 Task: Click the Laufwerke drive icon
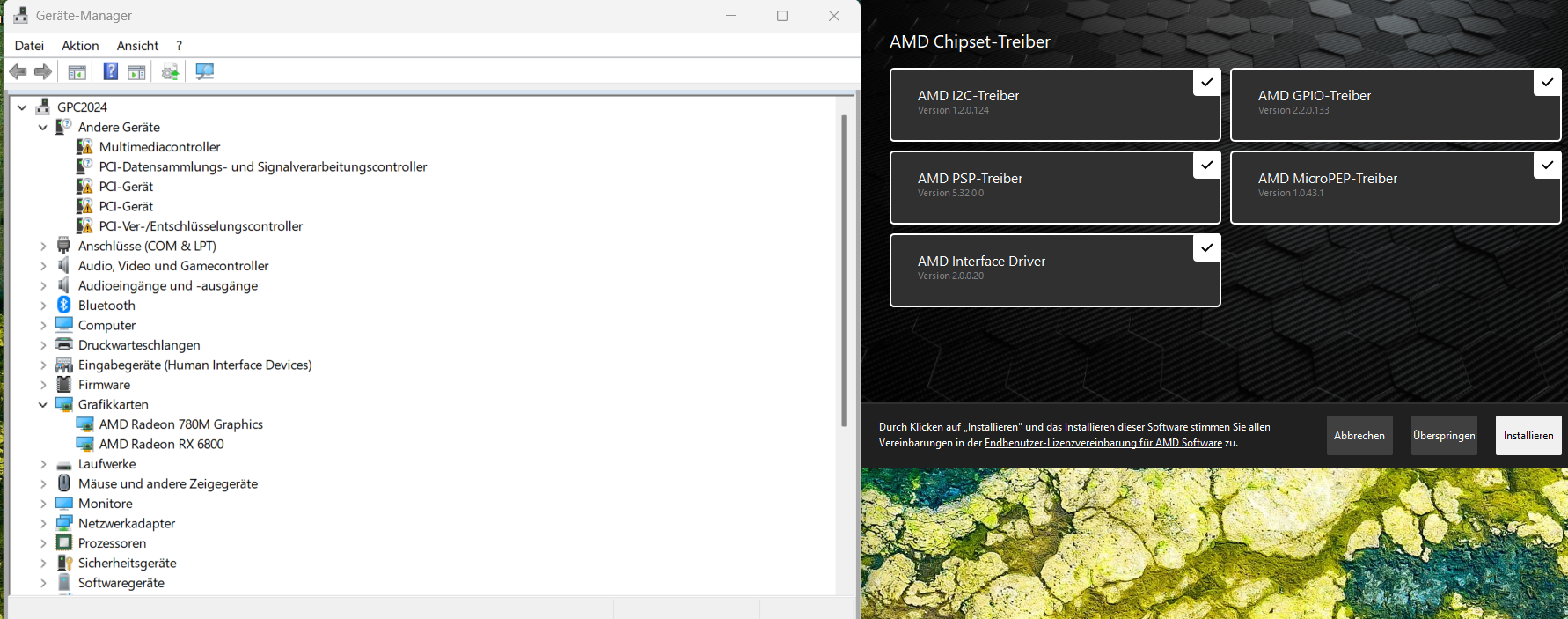[x=64, y=464]
